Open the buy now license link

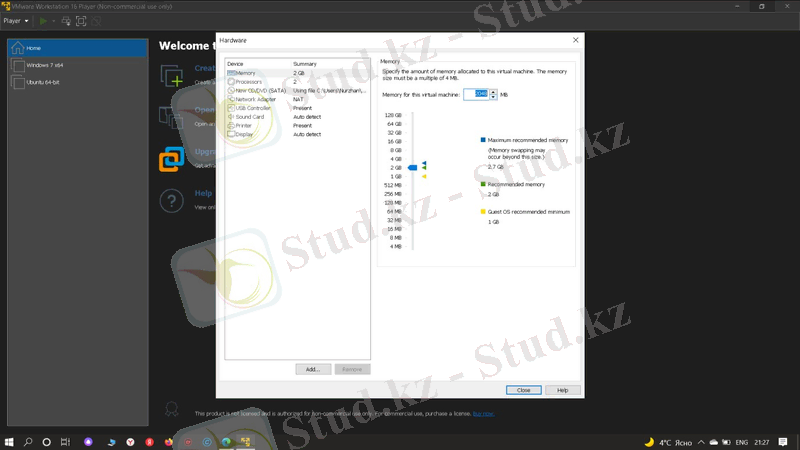tap(483, 414)
